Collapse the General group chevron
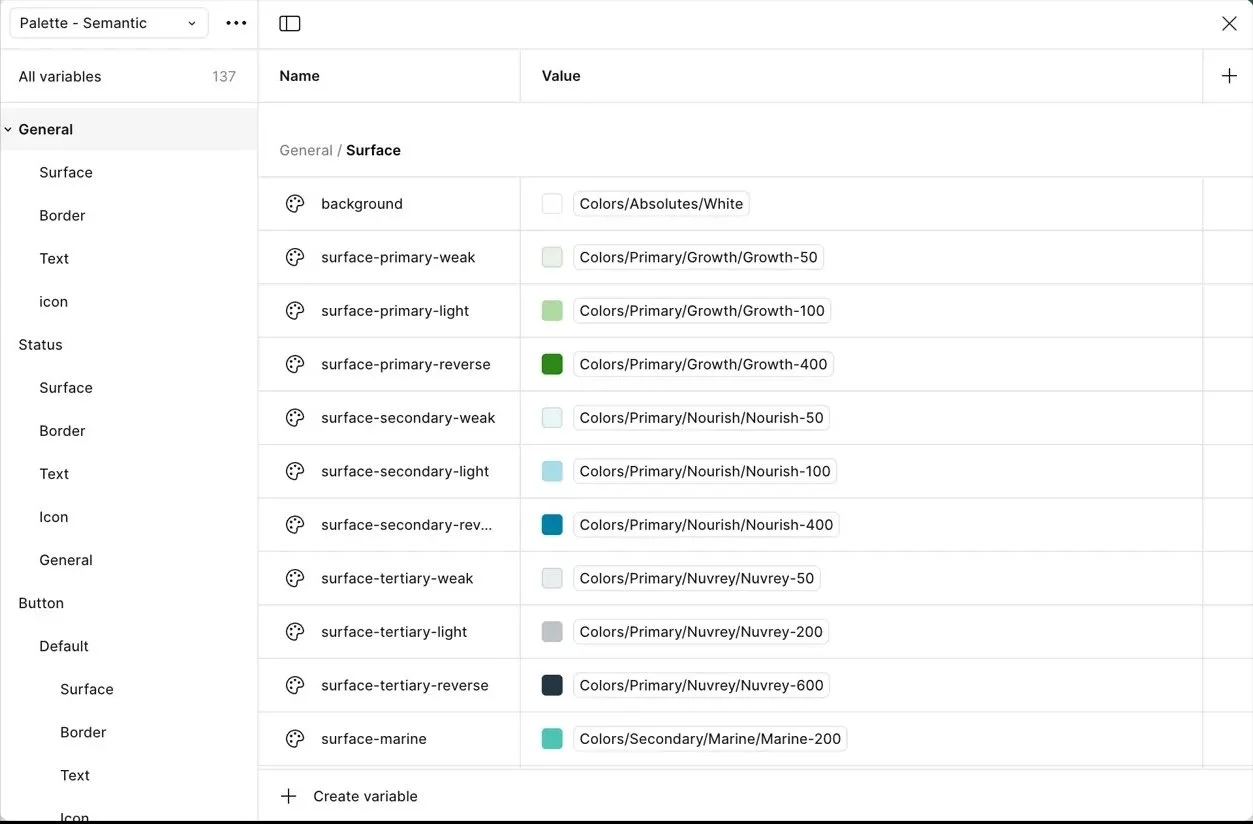This screenshot has width=1253, height=824. point(8,129)
